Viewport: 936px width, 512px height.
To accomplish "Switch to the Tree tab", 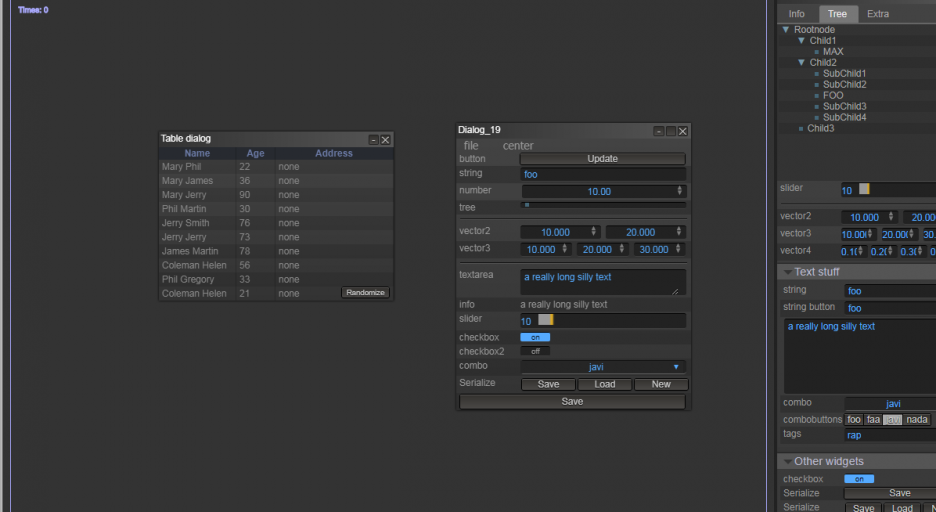I will click(837, 14).
